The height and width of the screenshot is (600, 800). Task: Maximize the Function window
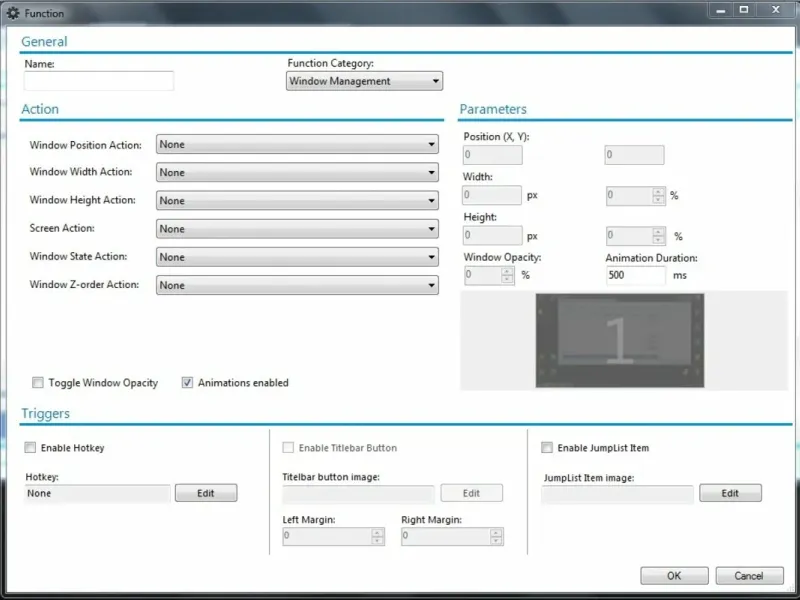744,10
